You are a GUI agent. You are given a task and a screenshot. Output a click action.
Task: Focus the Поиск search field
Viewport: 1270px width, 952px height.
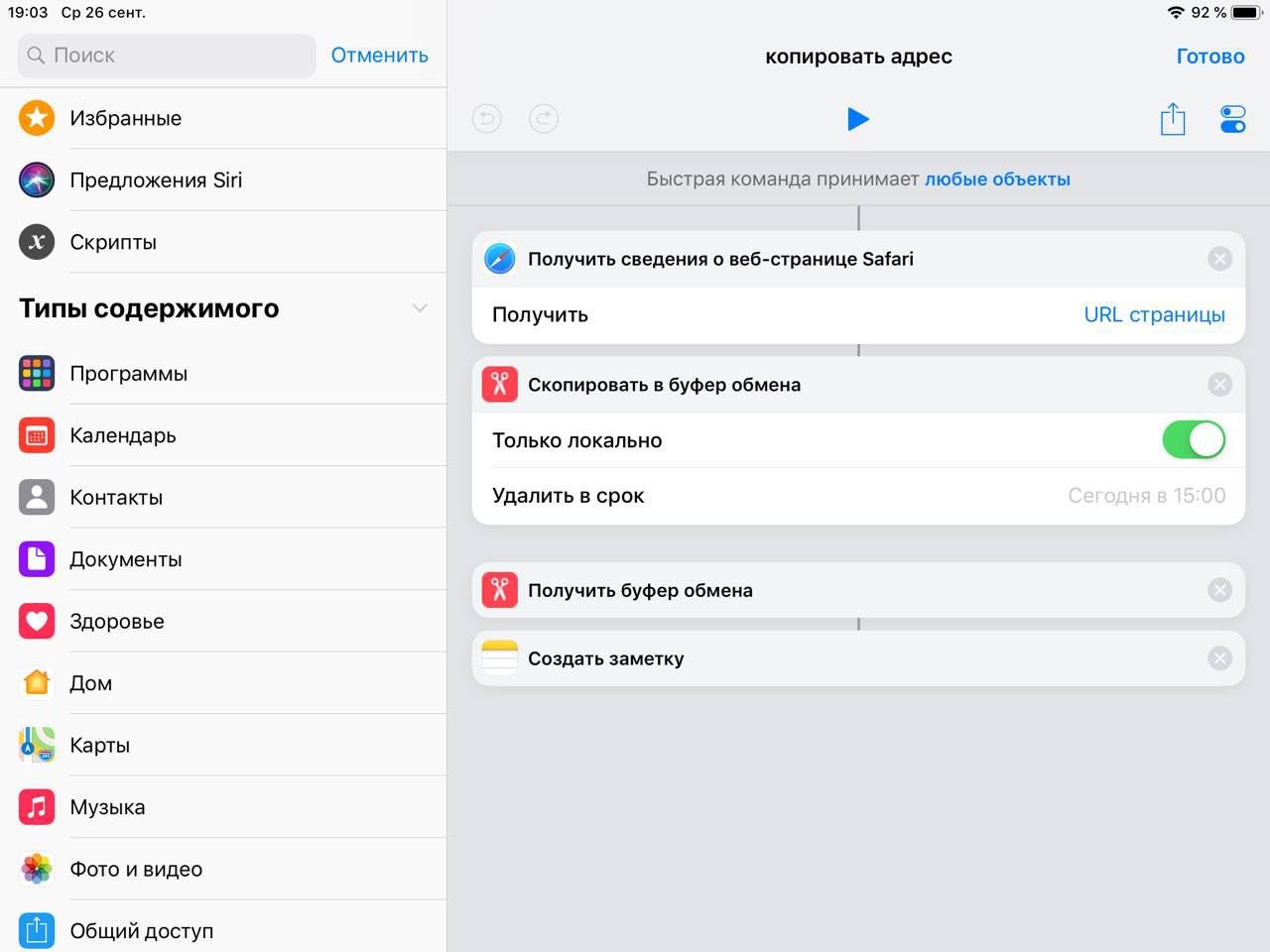(167, 56)
